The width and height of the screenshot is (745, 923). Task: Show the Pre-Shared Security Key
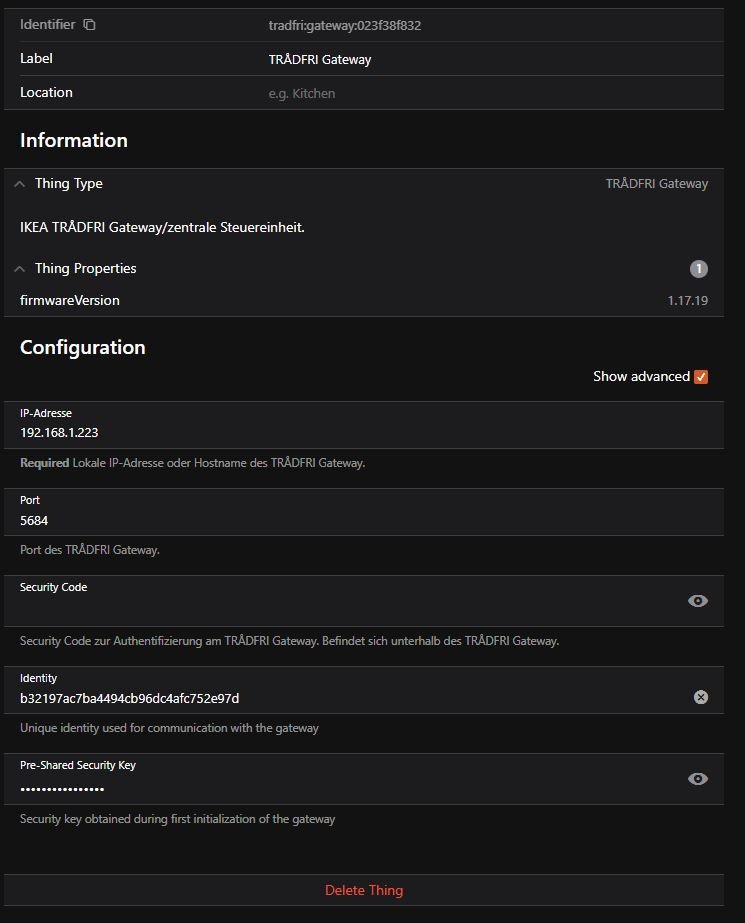(698, 779)
